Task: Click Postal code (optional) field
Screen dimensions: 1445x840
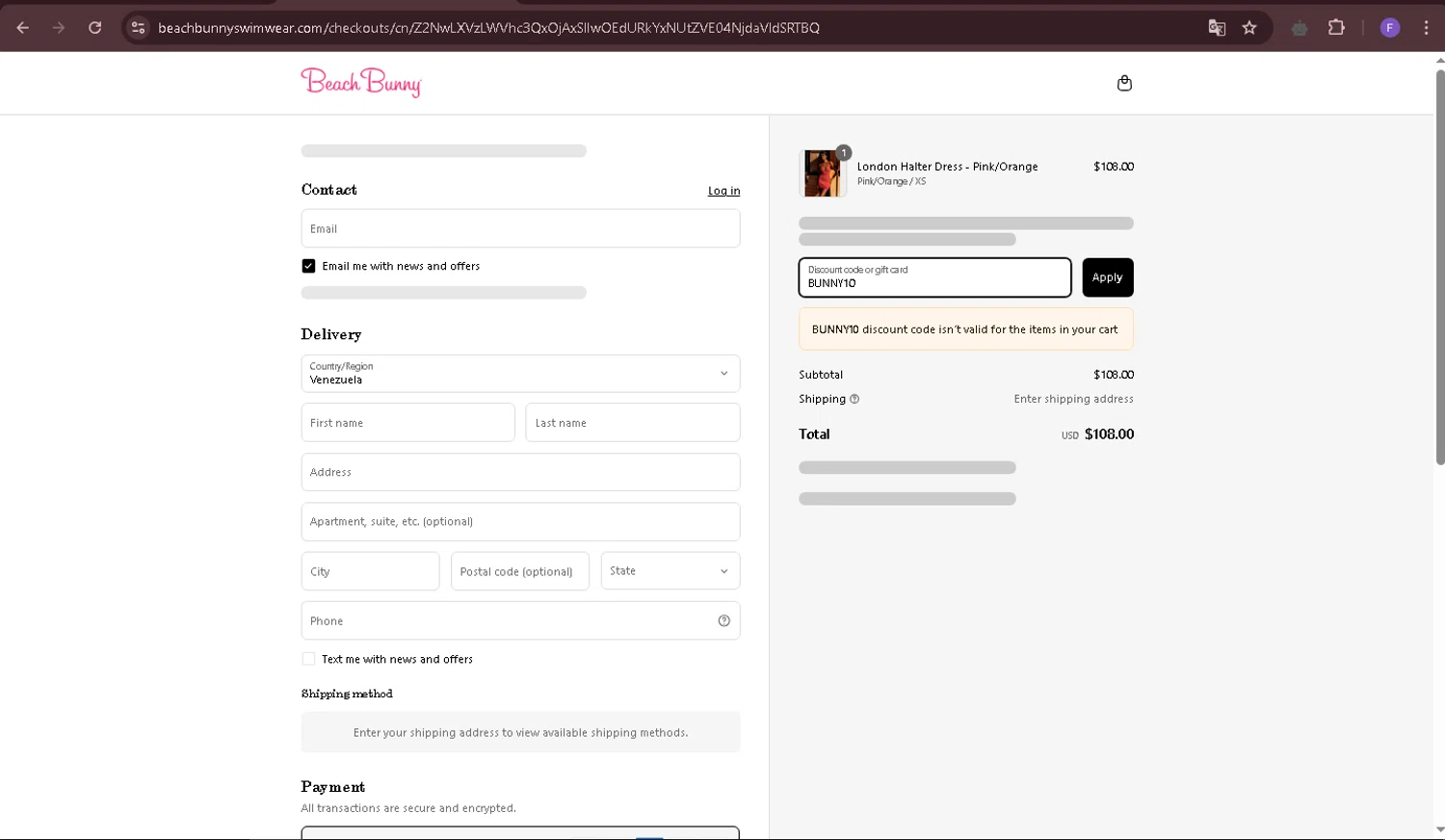Action: point(519,571)
